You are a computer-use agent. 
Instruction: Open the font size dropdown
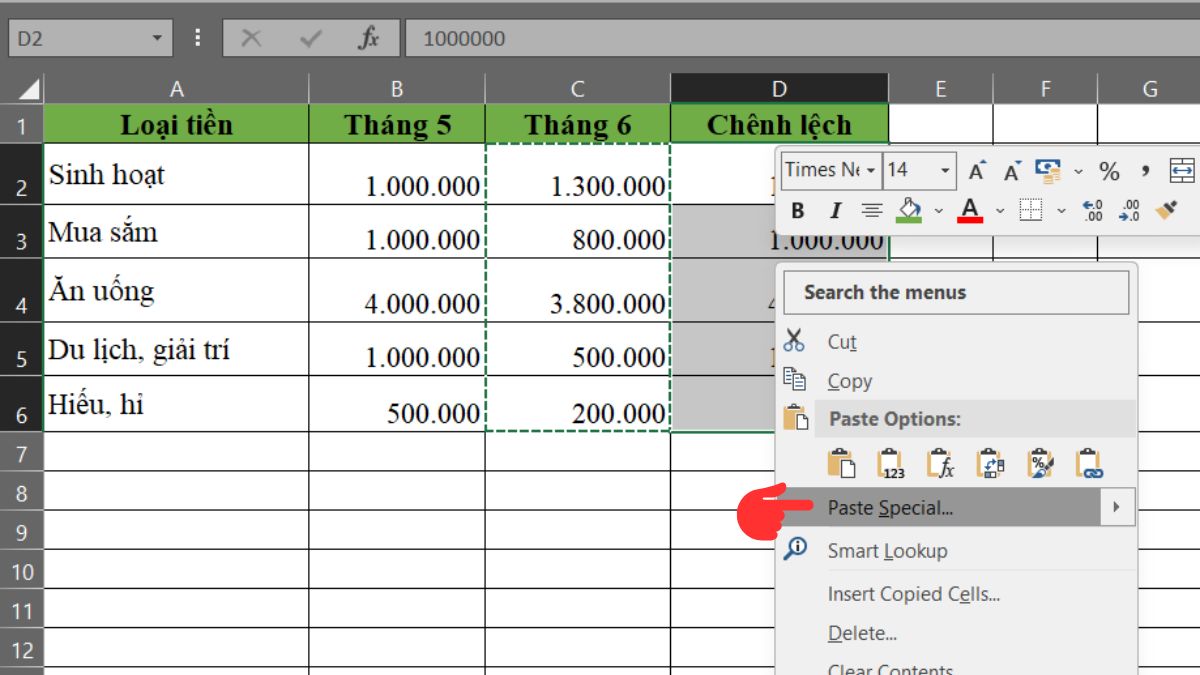tap(944, 171)
